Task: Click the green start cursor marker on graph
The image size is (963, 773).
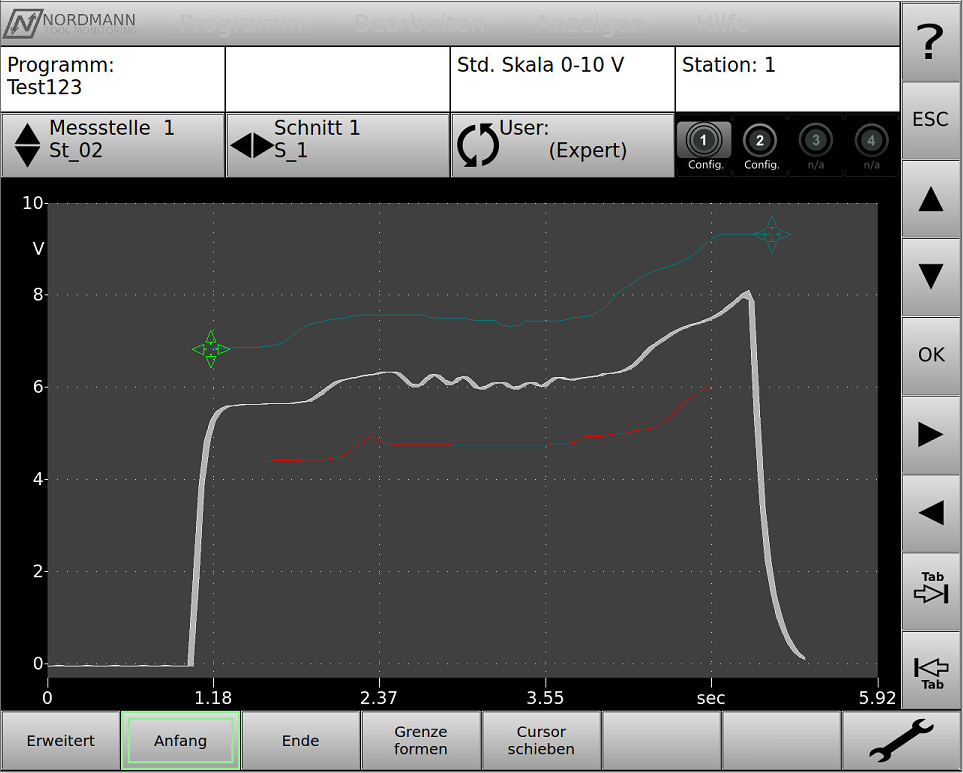Action: (x=211, y=349)
